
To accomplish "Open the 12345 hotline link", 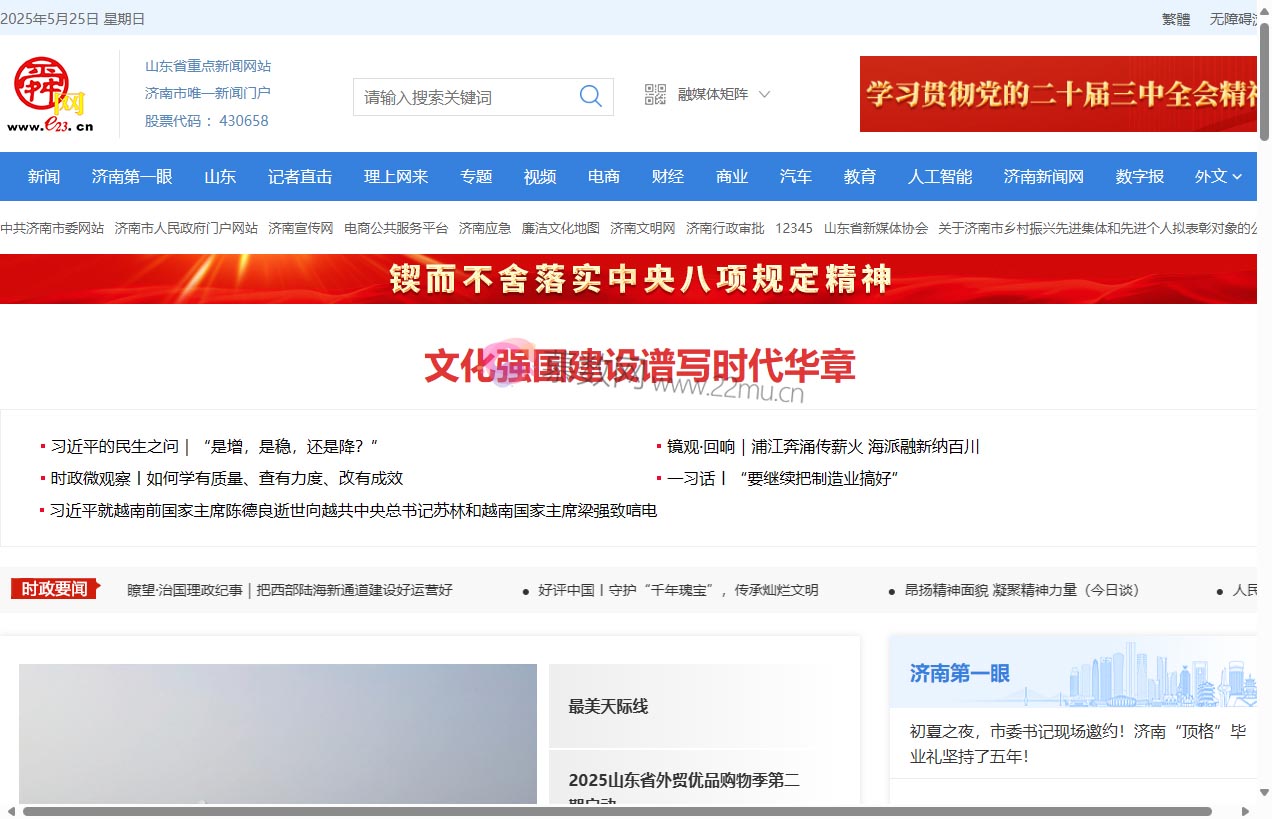I will point(794,228).
